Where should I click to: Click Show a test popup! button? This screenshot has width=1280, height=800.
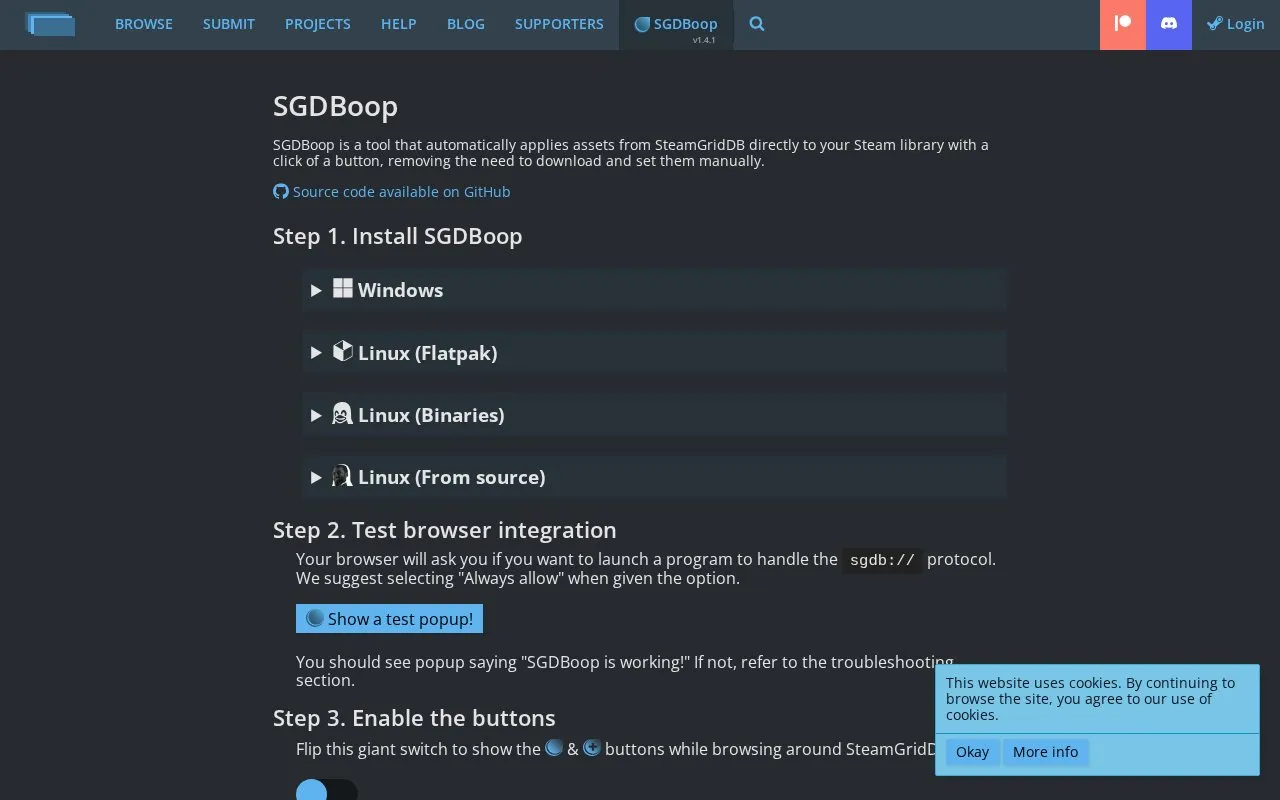pyautogui.click(x=389, y=618)
